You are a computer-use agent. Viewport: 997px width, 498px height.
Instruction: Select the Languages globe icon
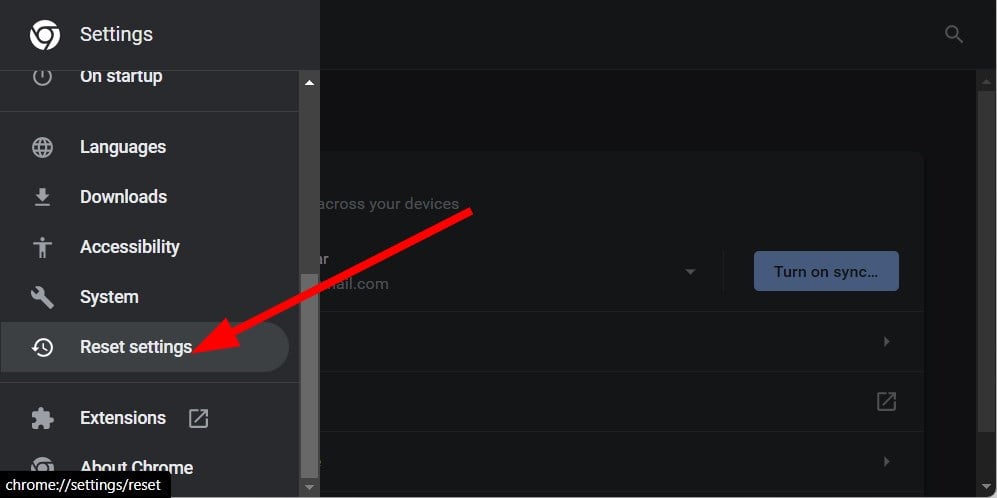[x=42, y=148]
